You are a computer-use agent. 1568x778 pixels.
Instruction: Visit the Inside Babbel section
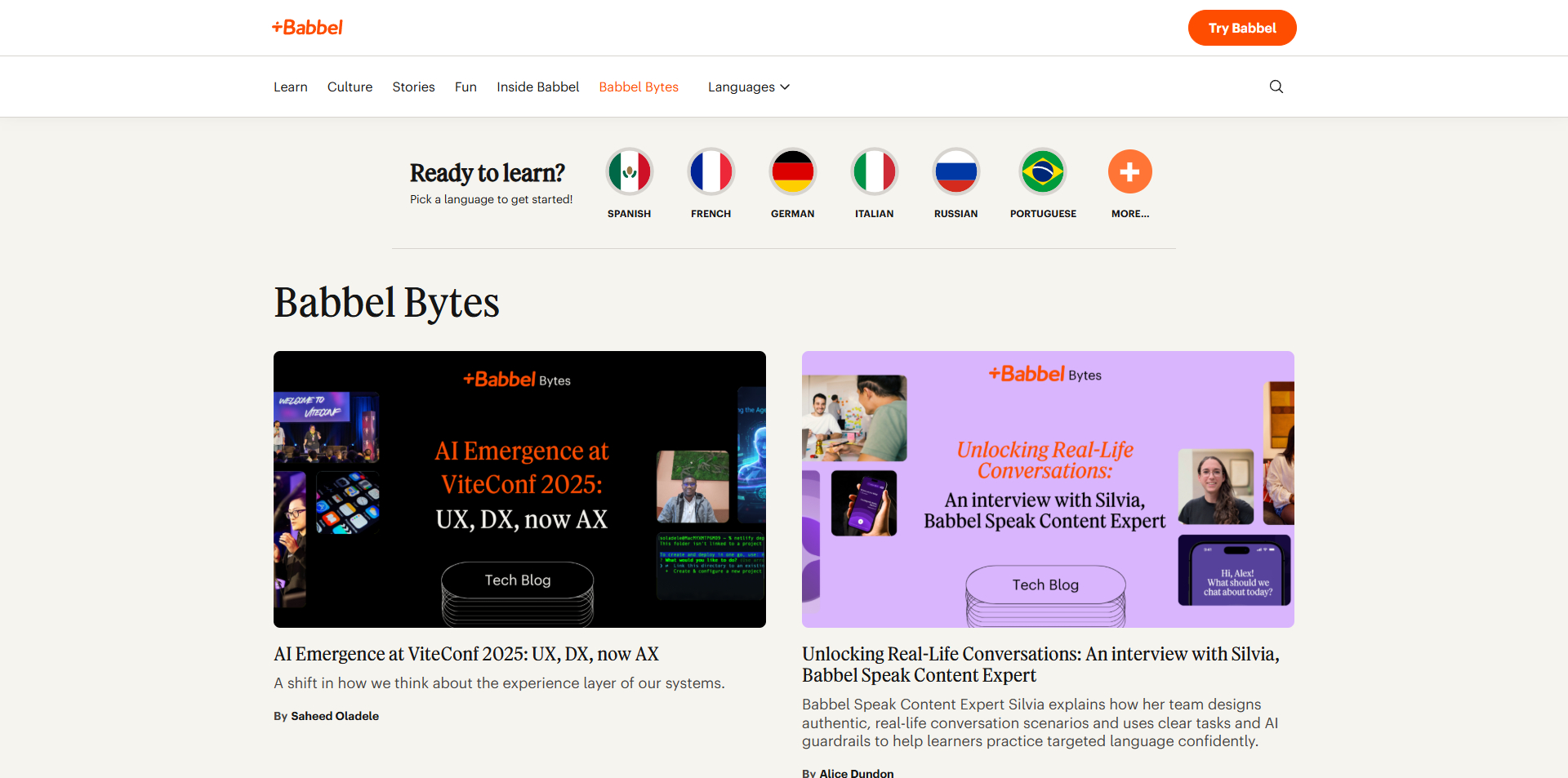pos(538,87)
